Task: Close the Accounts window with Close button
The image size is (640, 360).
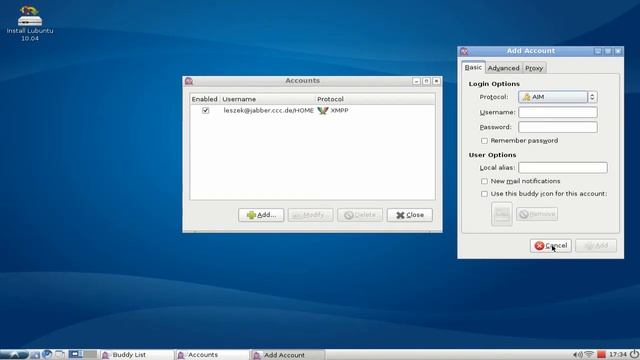Action: (410, 215)
